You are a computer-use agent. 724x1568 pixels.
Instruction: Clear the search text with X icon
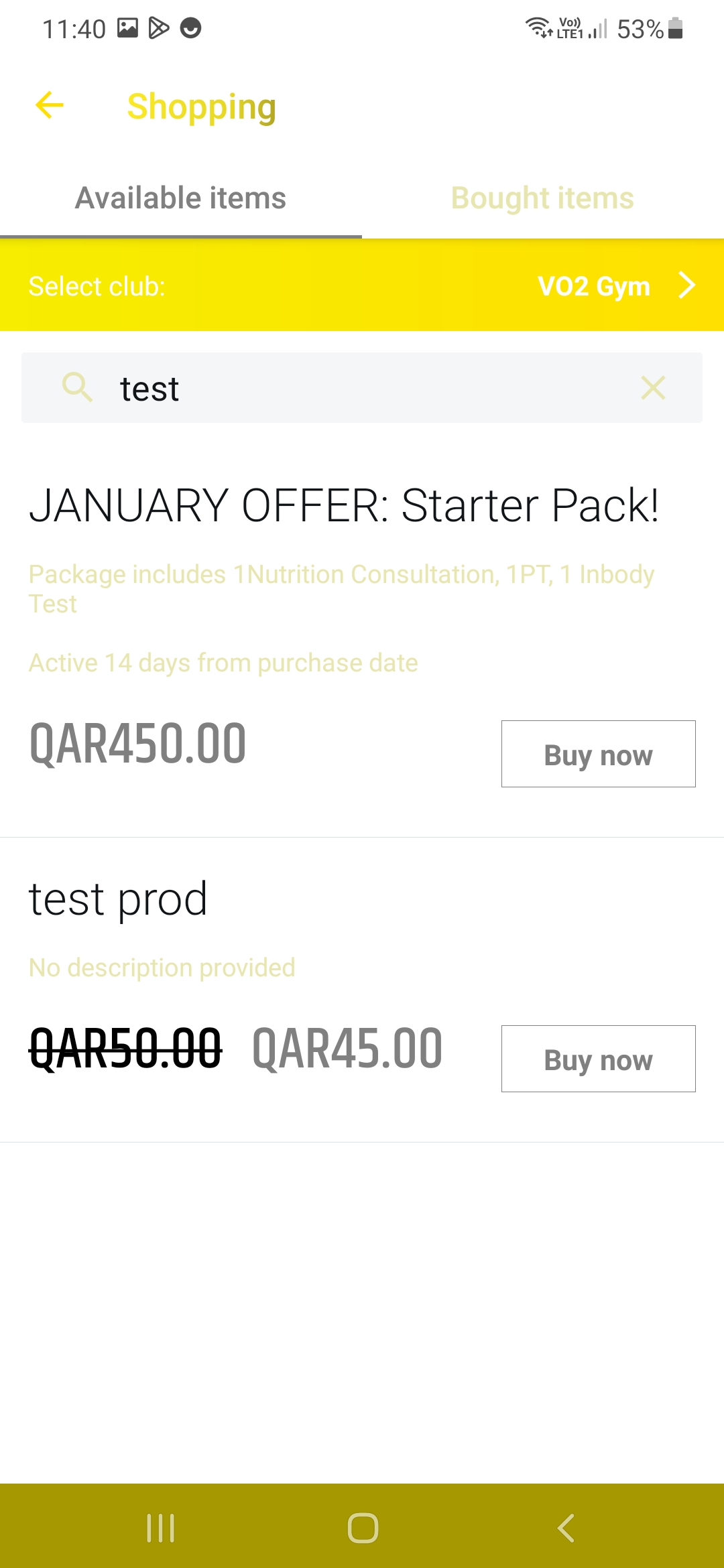(x=653, y=387)
